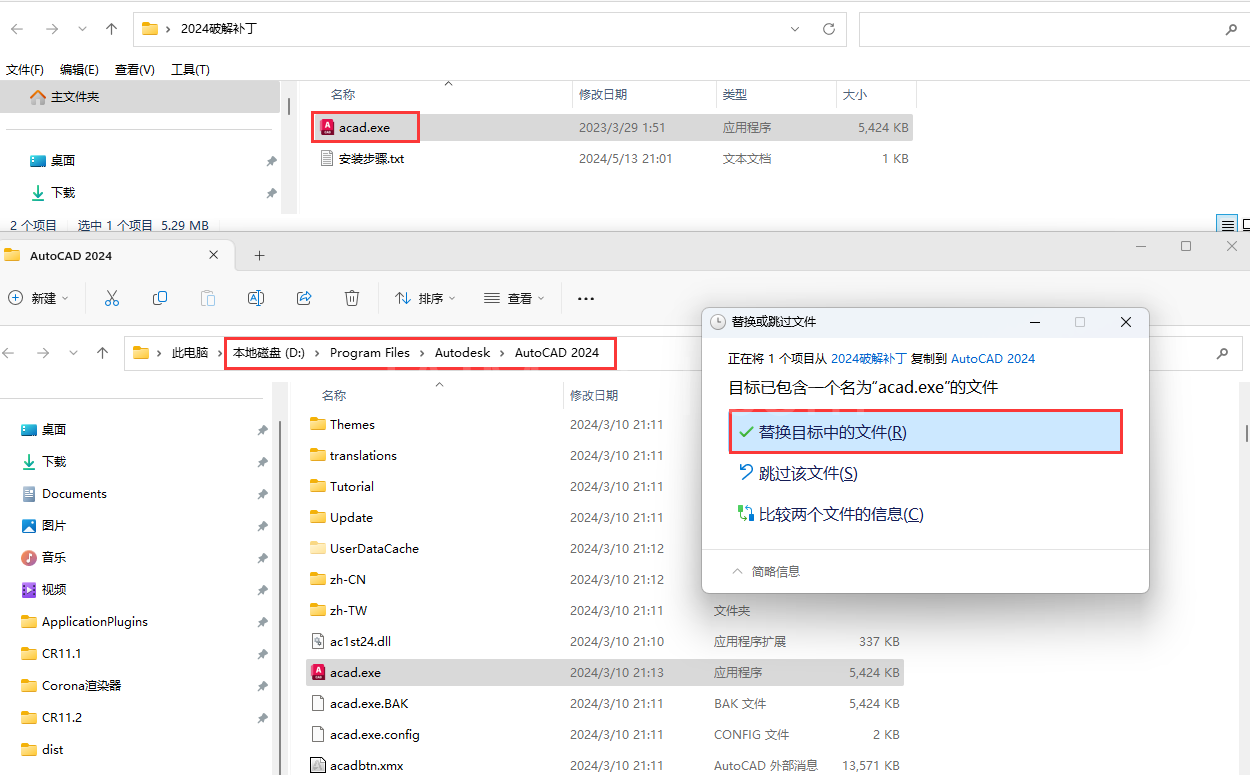Open the 文件(F) menu
The height and width of the screenshot is (775, 1250).
click(25, 70)
